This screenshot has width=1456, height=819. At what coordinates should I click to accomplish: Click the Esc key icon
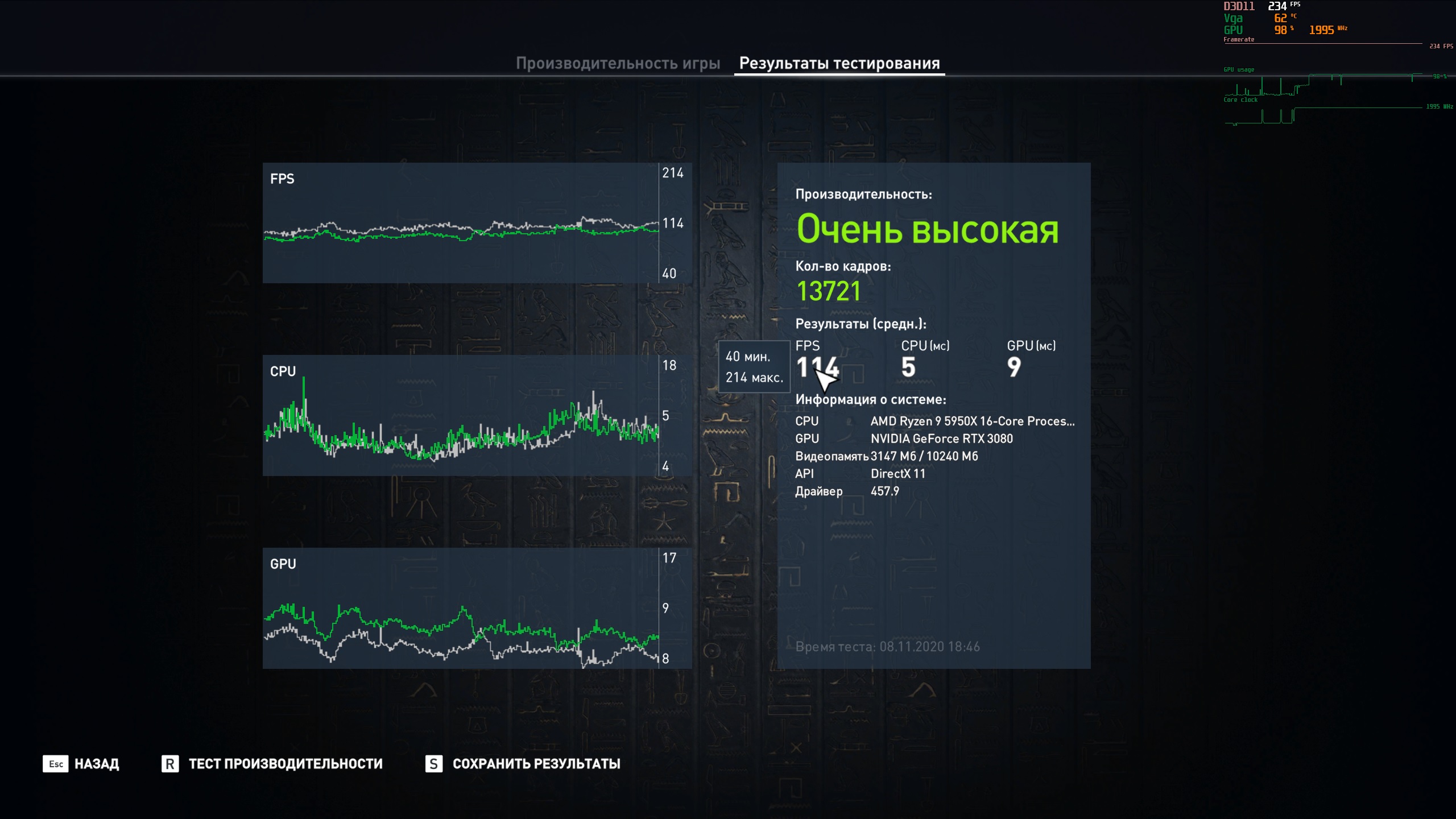[55, 764]
